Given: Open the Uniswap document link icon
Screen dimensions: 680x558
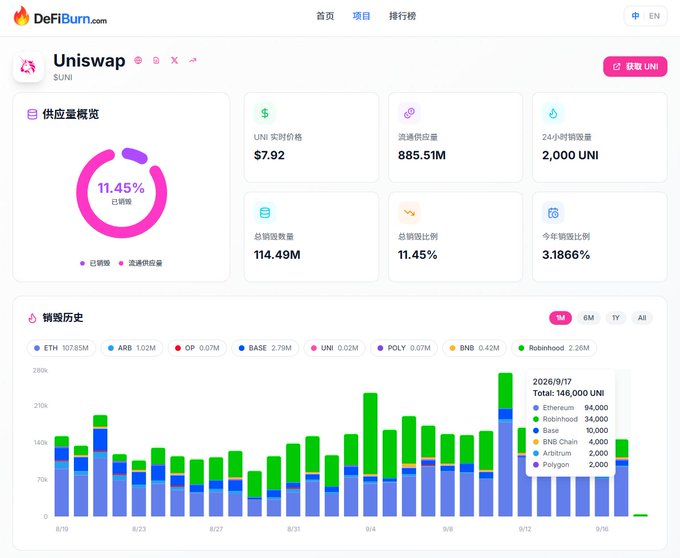Looking at the screenshot, I should click(156, 60).
